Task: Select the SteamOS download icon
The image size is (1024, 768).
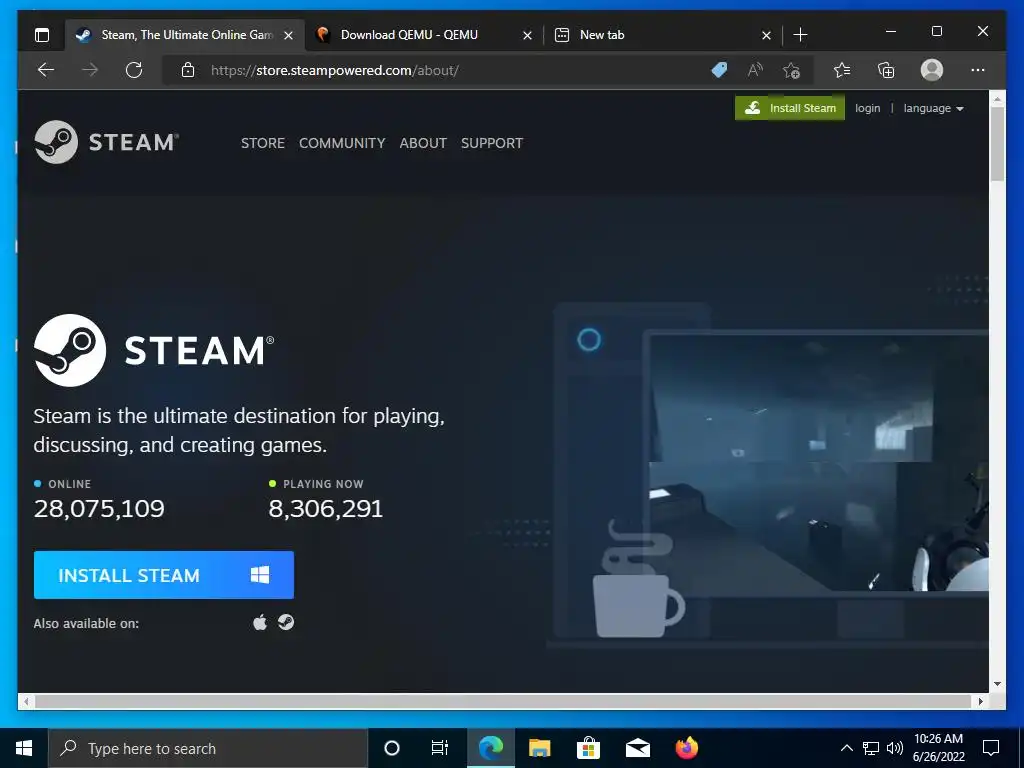Action: tap(286, 622)
